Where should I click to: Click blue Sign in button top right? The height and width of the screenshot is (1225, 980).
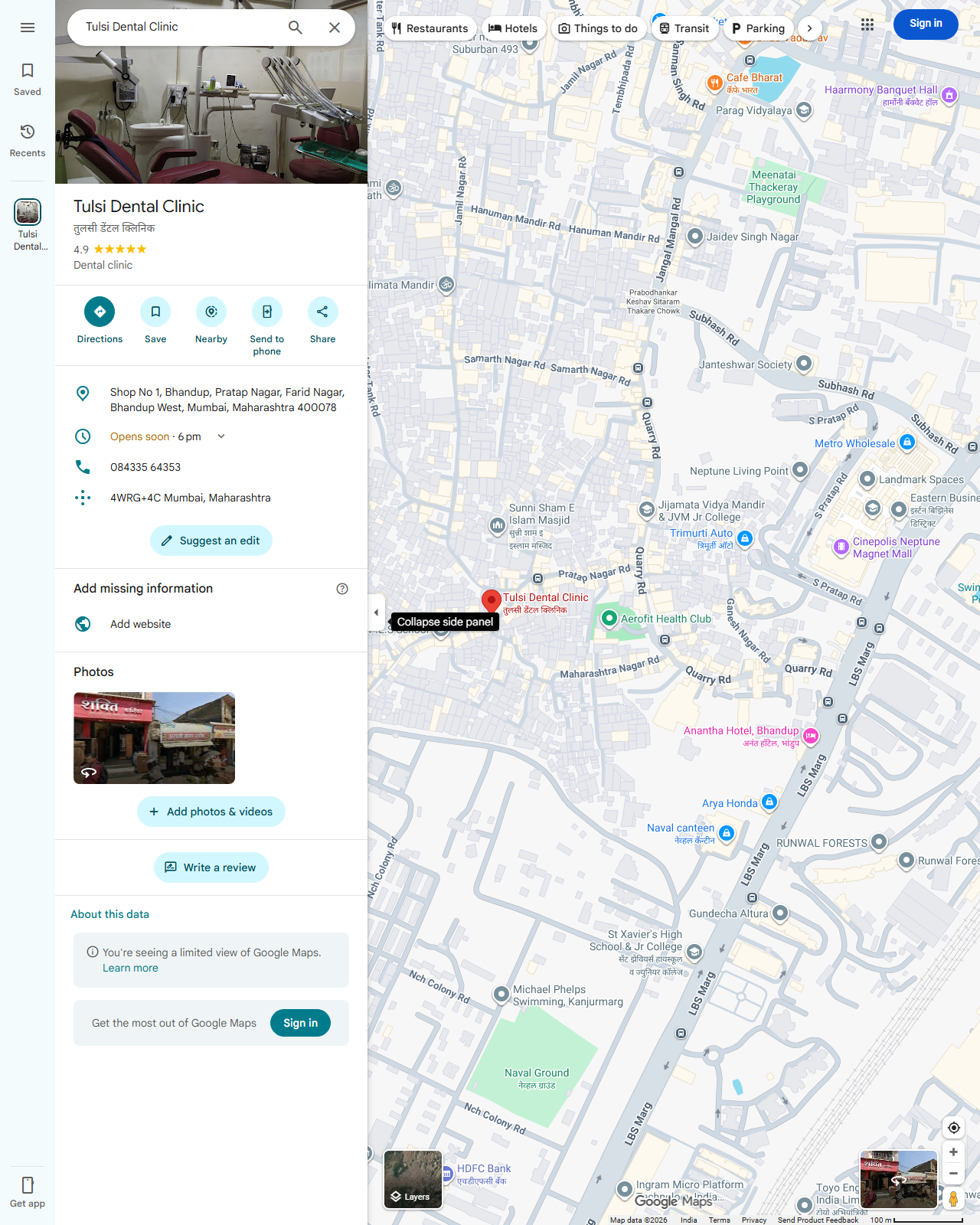coord(926,24)
